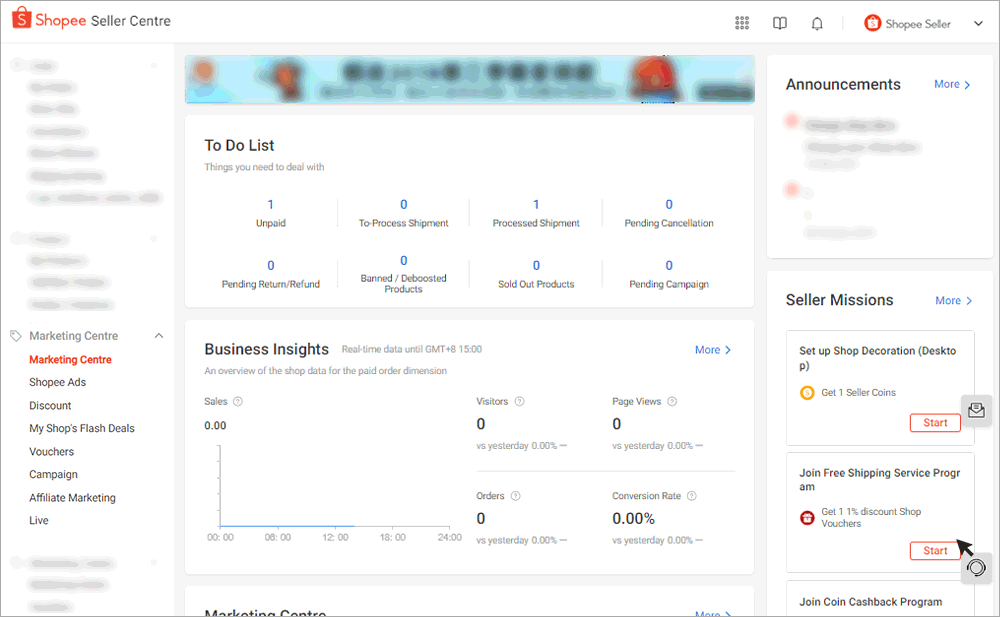The height and width of the screenshot is (617, 1000).
Task: Collapse the Marketing Centre sidebar section
Action: [158, 335]
